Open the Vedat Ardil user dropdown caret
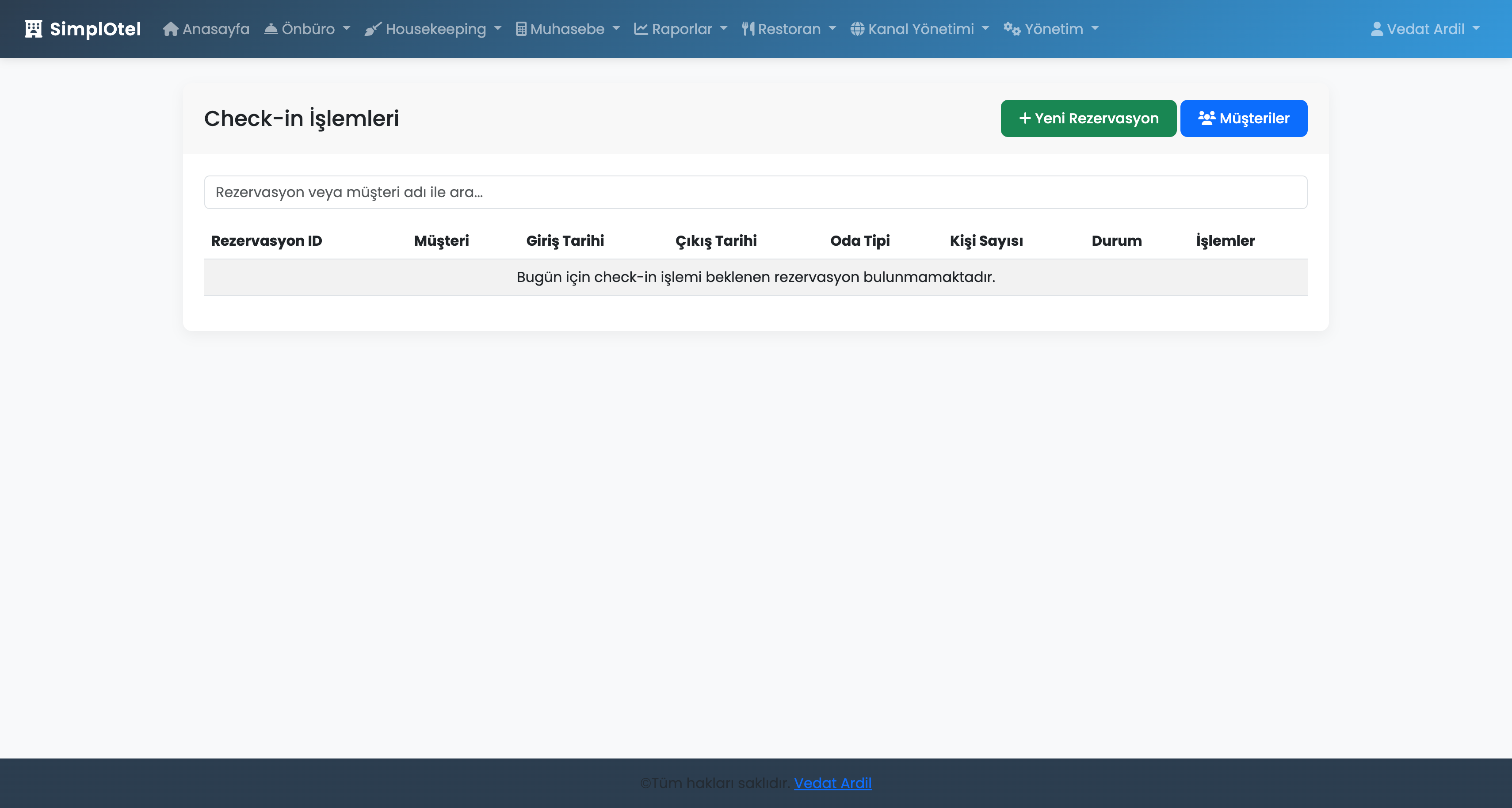This screenshot has height=808, width=1512. 1476,29
